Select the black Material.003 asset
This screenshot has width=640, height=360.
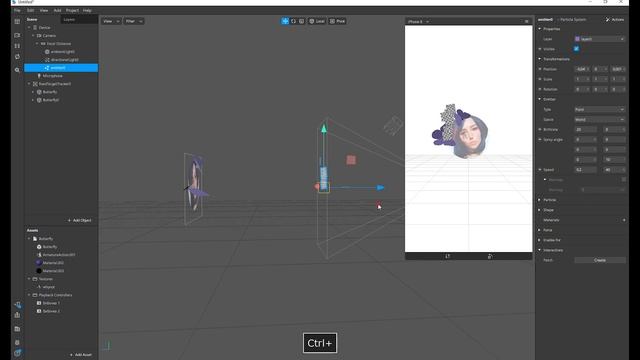[x=53, y=271]
